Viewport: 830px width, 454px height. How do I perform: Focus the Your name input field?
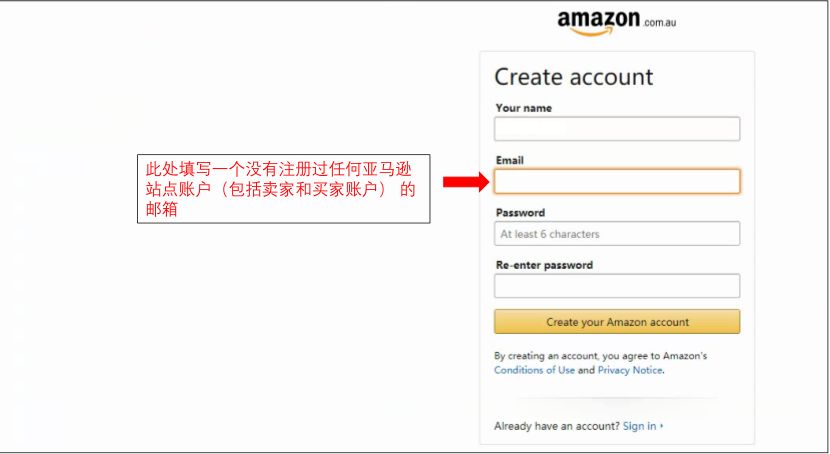(x=617, y=129)
